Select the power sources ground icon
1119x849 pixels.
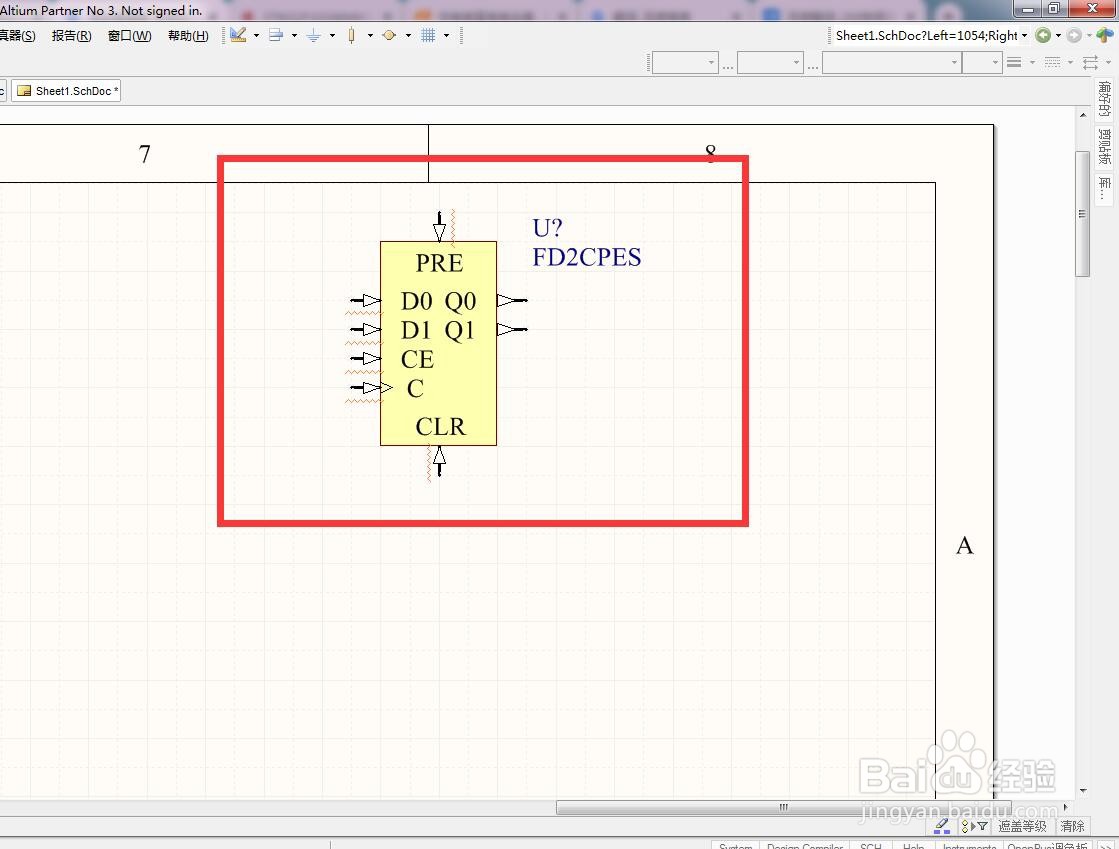[313, 35]
